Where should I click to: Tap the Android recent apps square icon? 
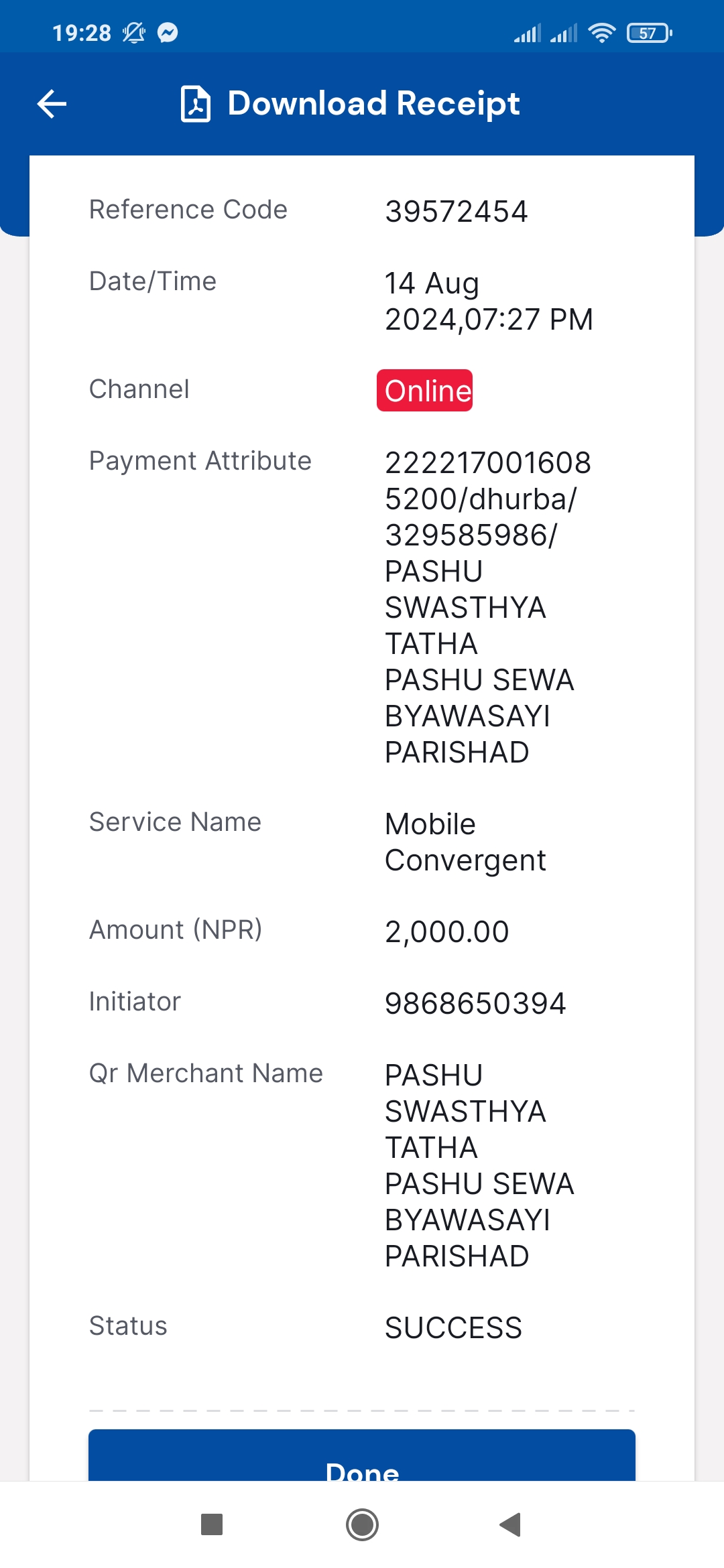pyautogui.click(x=212, y=1524)
